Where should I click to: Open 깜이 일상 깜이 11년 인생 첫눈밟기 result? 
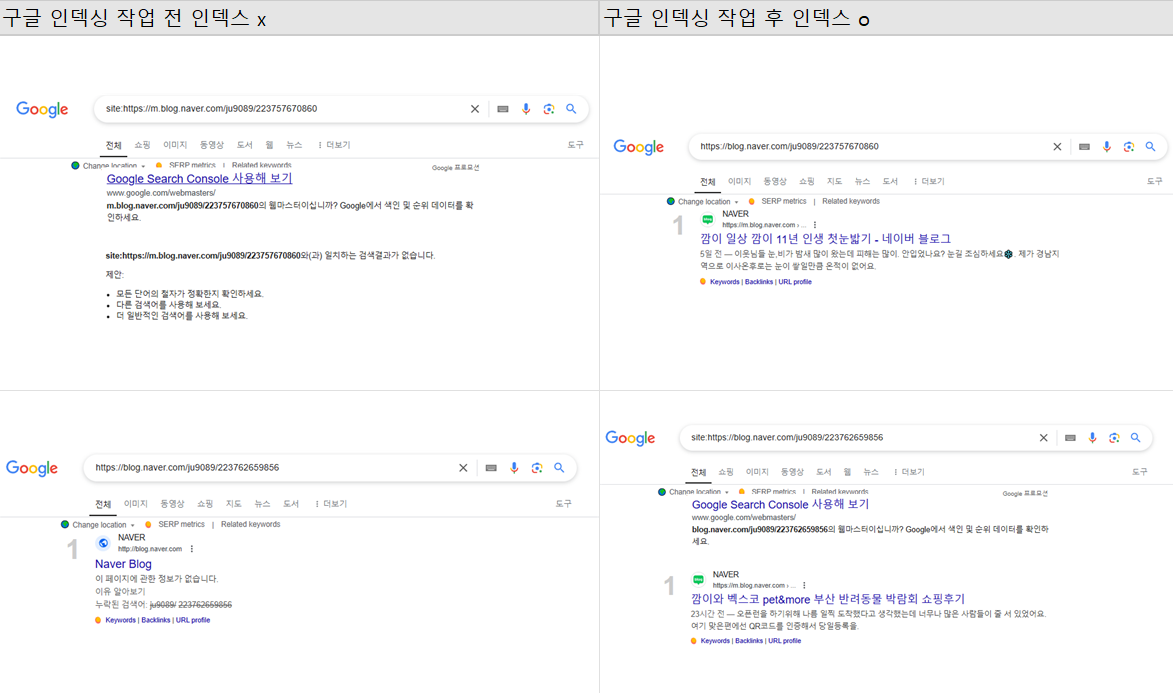tap(825, 239)
